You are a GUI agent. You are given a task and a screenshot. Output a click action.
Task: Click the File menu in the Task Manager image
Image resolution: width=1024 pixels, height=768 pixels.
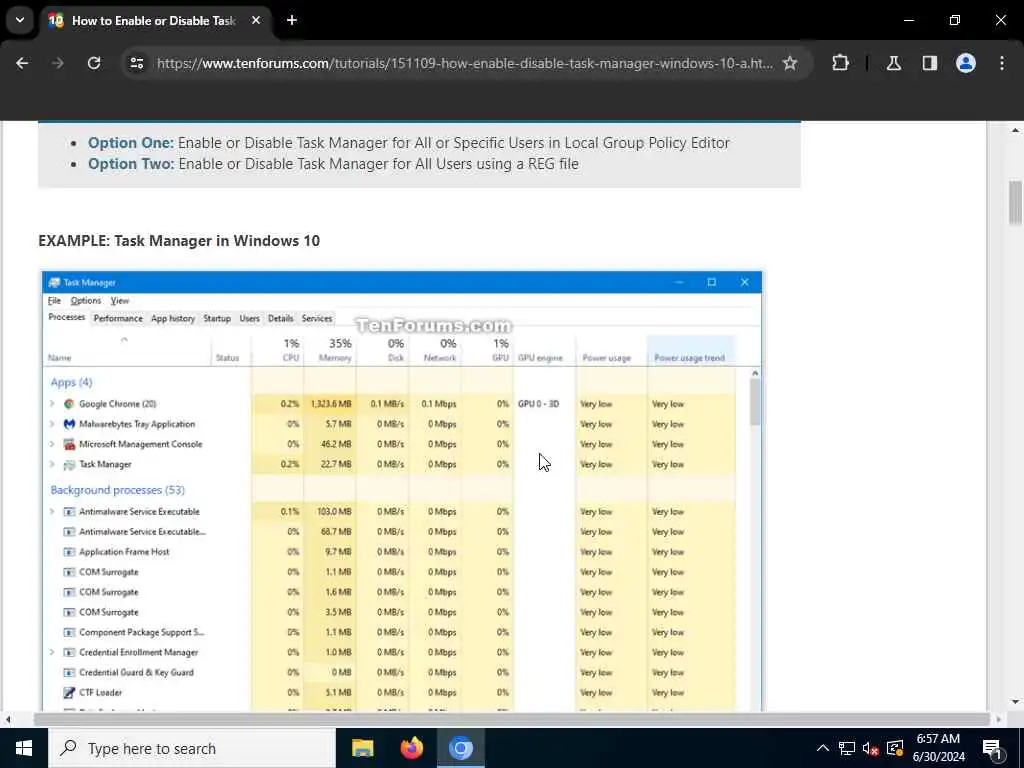54,300
